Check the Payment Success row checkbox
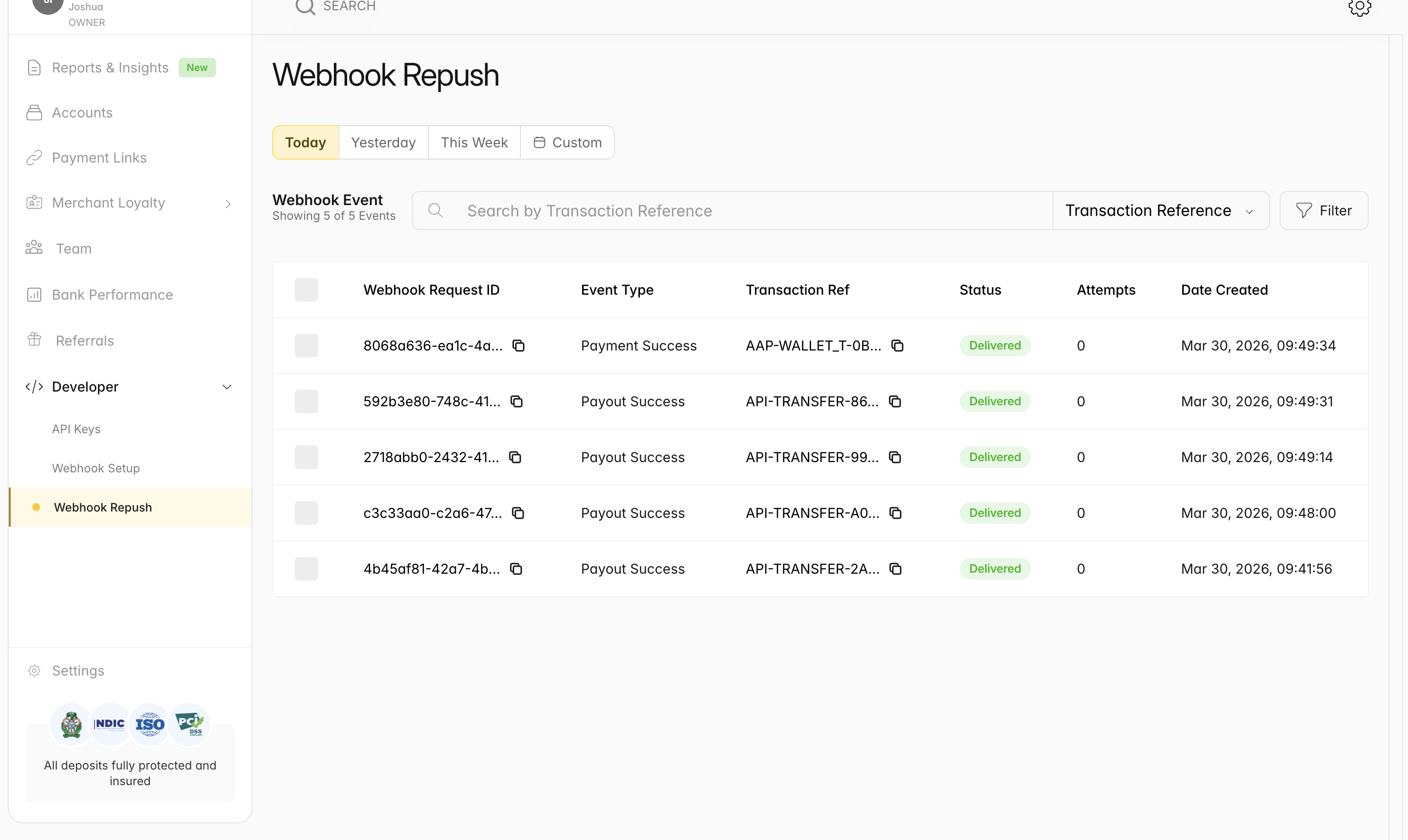Screen dimensions: 1408x840 tap(306, 345)
